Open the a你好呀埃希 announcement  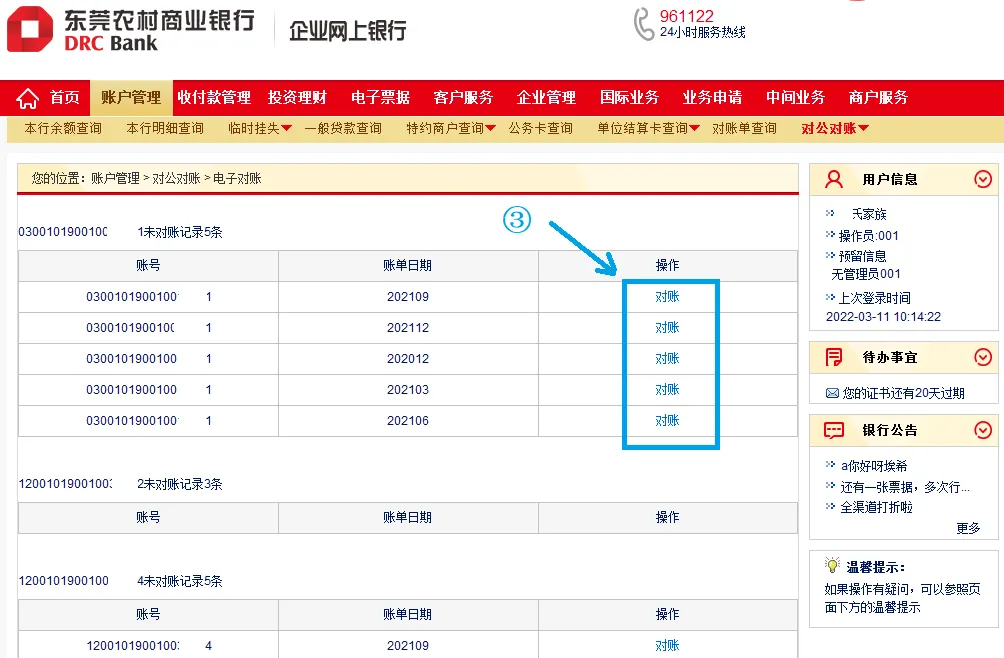click(x=874, y=466)
